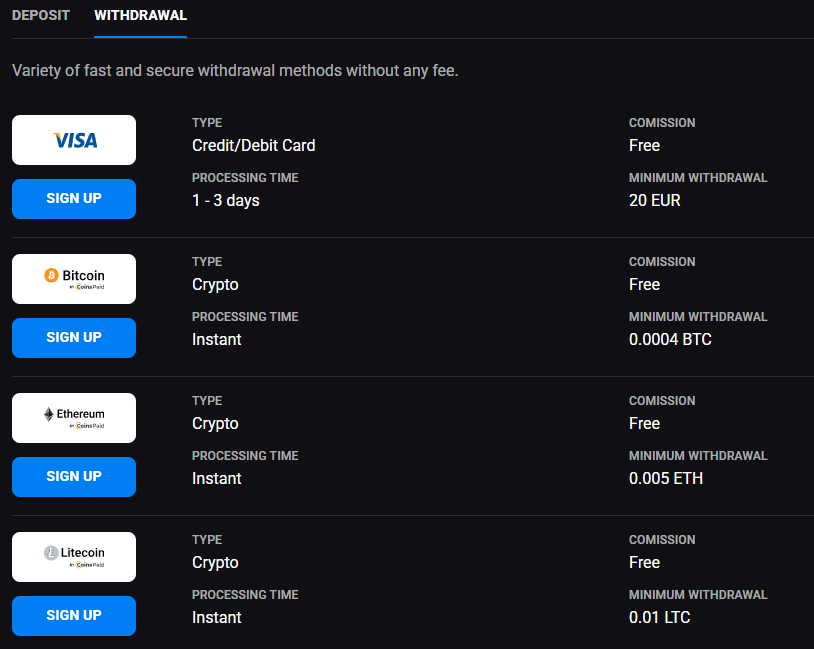The image size is (814, 649).
Task: Select the Crypto type label for Litecoin
Action: 215,562
